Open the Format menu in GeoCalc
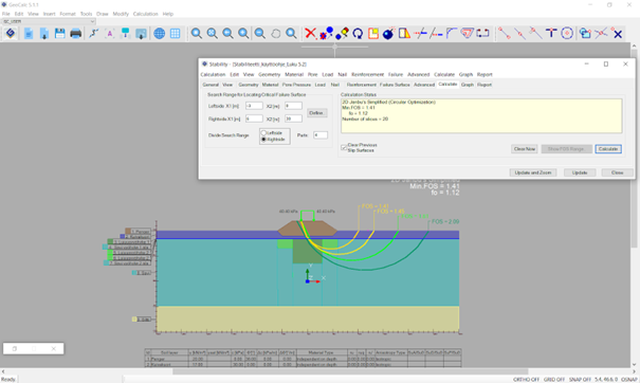The image size is (640, 383). tap(67, 14)
